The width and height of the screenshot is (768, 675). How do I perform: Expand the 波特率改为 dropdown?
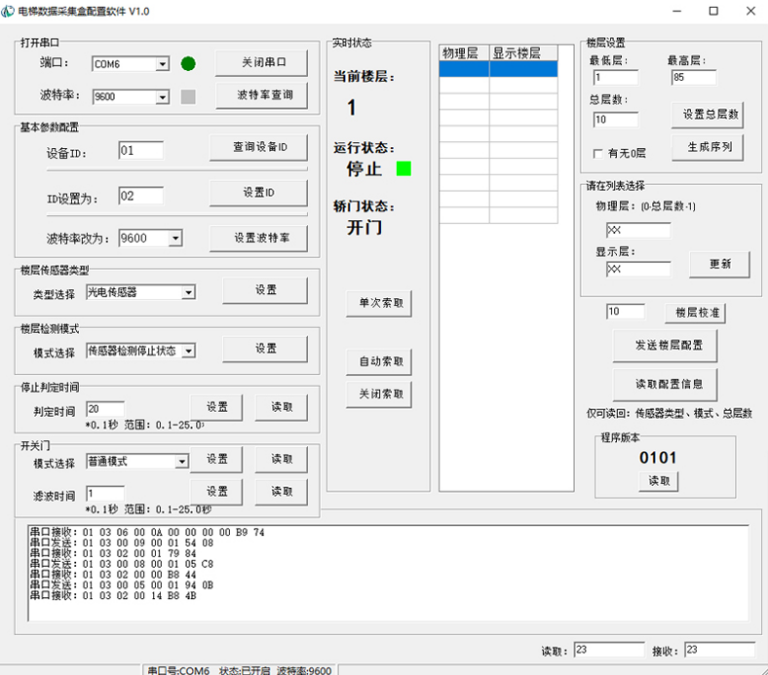pyautogui.click(x=175, y=239)
